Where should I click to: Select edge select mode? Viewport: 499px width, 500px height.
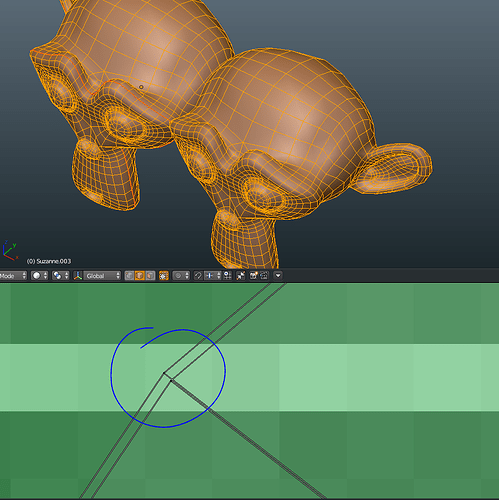(140, 276)
